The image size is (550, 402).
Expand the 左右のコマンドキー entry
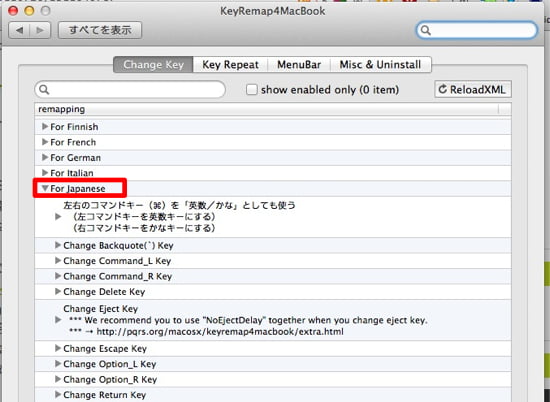pyautogui.click(x=58, y=217)
